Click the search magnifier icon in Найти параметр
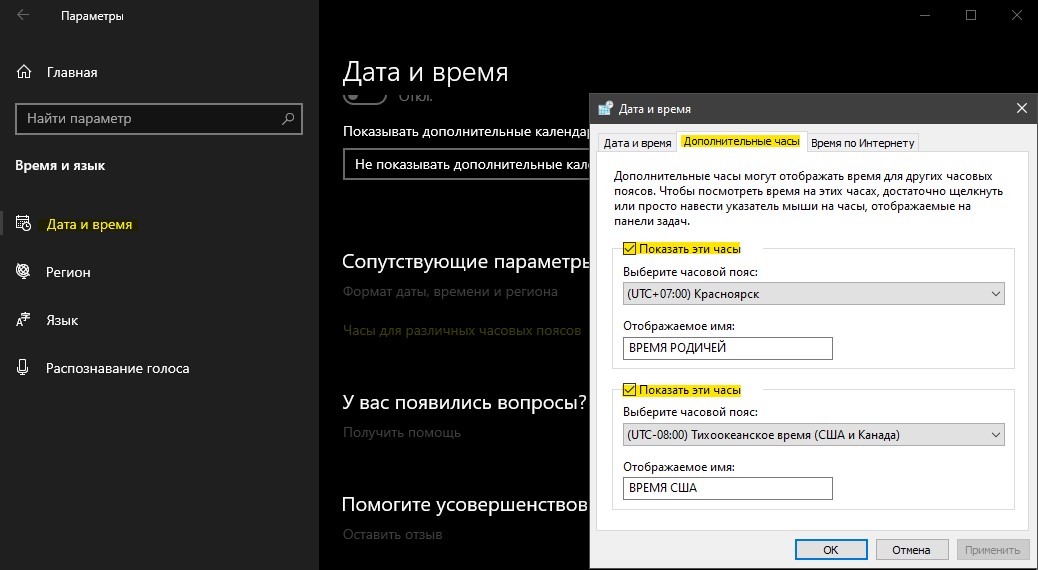 pos(287,119)
